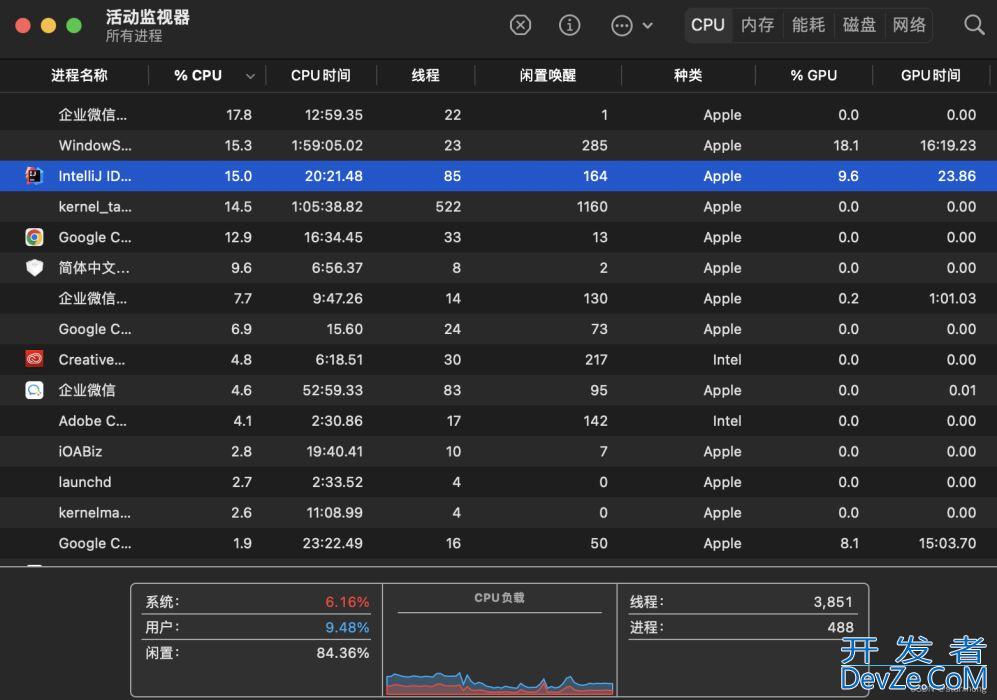Click the CPU负载 load graph
The width and height of the screenshot is (997, 700).
tap(500, 683)
